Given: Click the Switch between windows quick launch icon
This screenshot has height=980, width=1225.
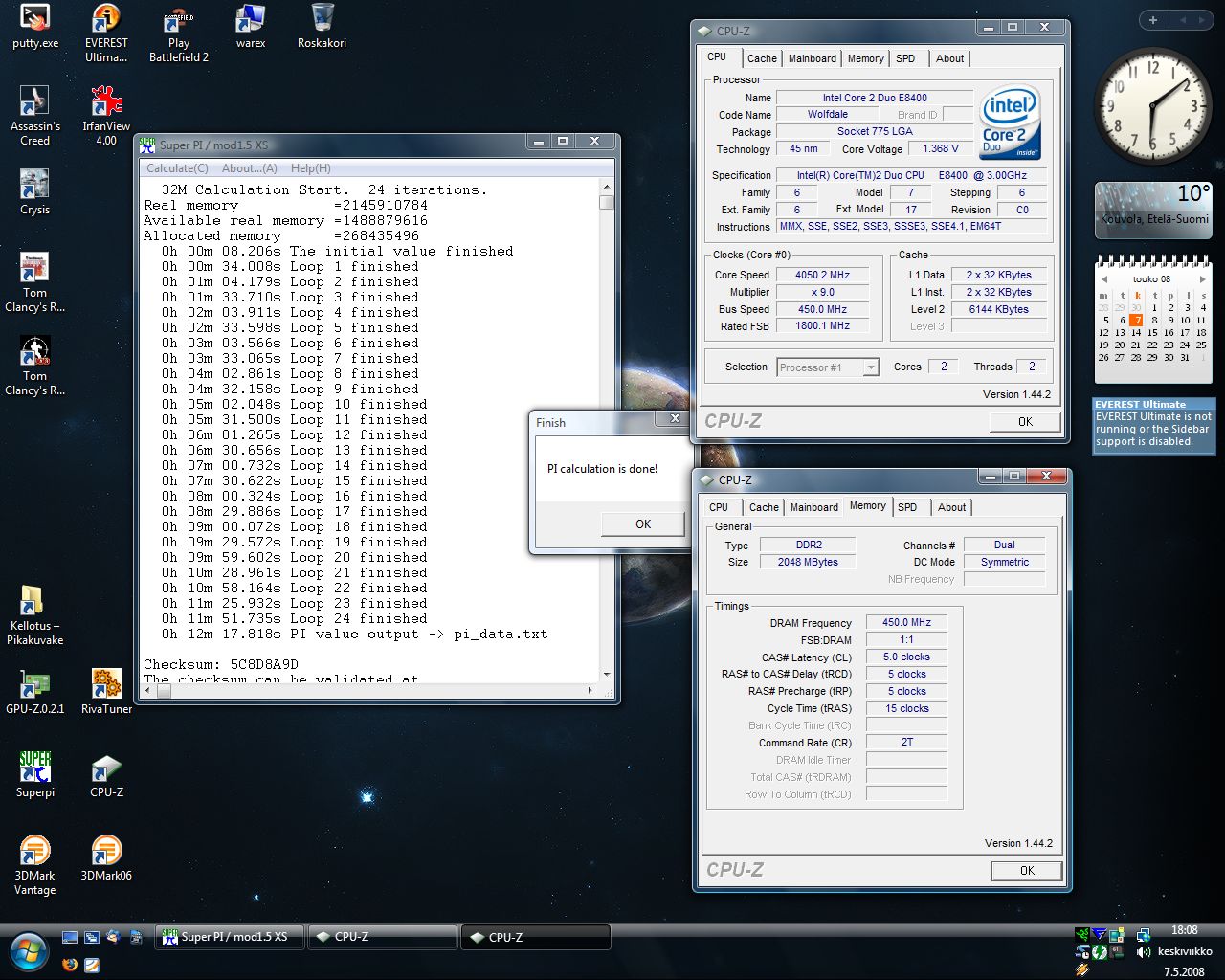Looking at the screenshot, I should (92, 938).
